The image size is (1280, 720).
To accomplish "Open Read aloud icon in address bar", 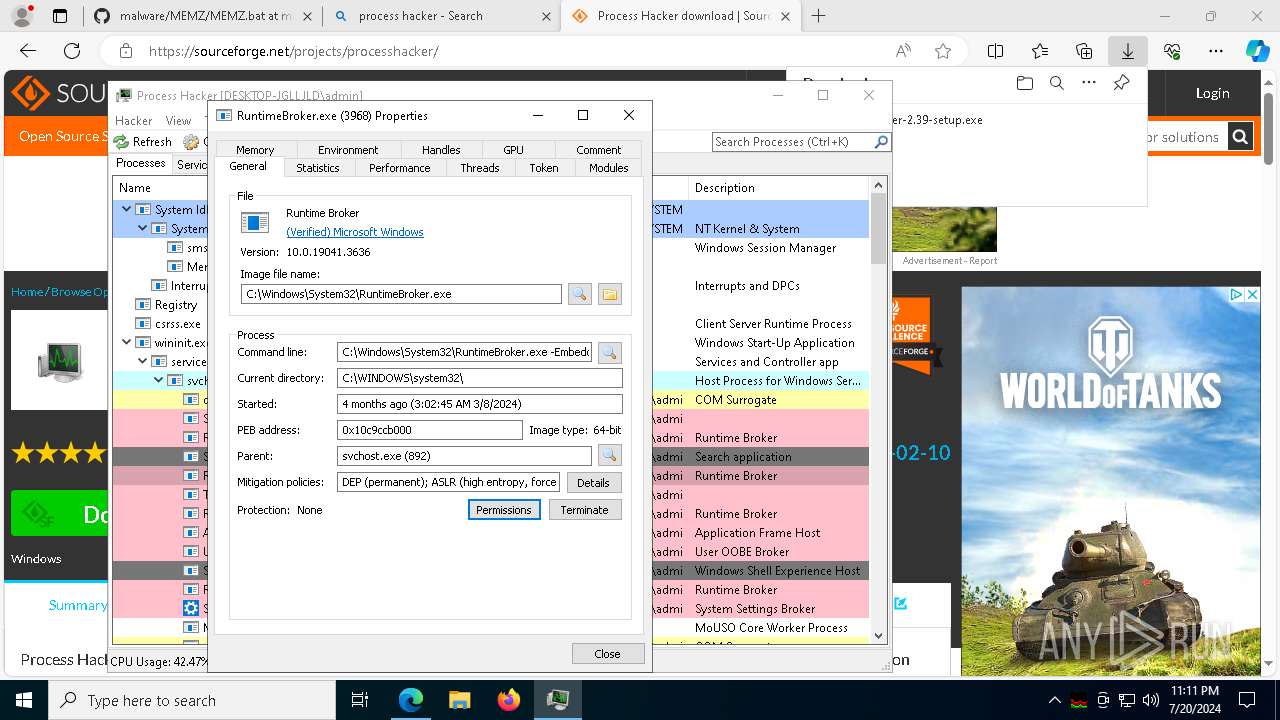I will pos(903,51).
